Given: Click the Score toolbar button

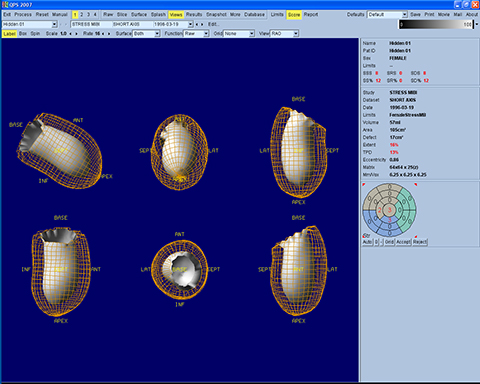Looking at the screenshot, I should [x=294, y=15].
